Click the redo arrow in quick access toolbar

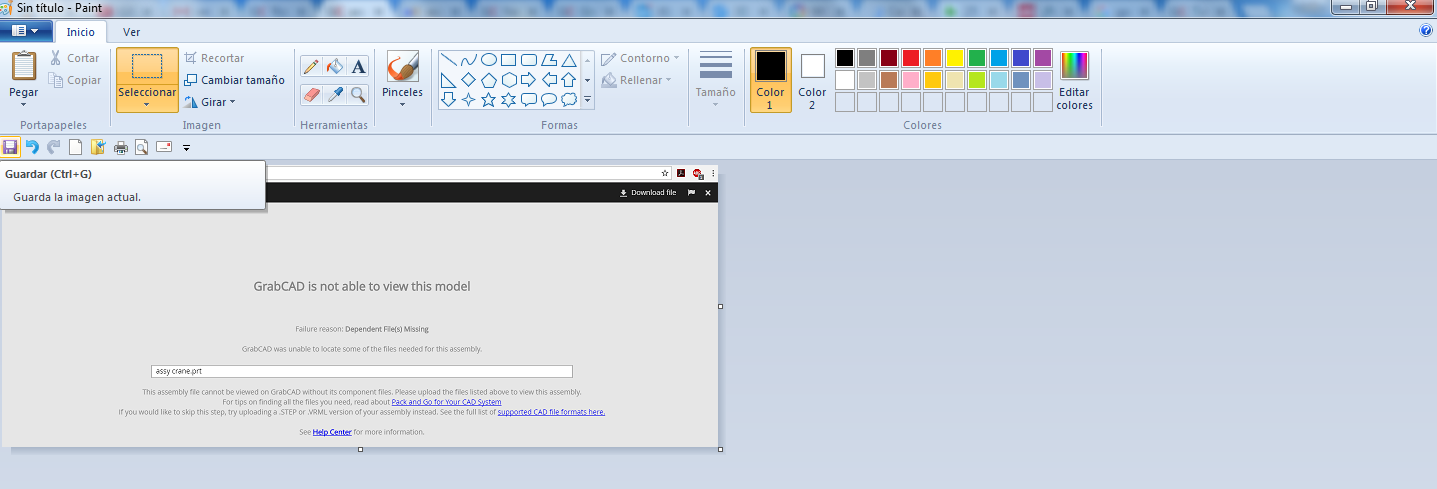tap(53, 147)
